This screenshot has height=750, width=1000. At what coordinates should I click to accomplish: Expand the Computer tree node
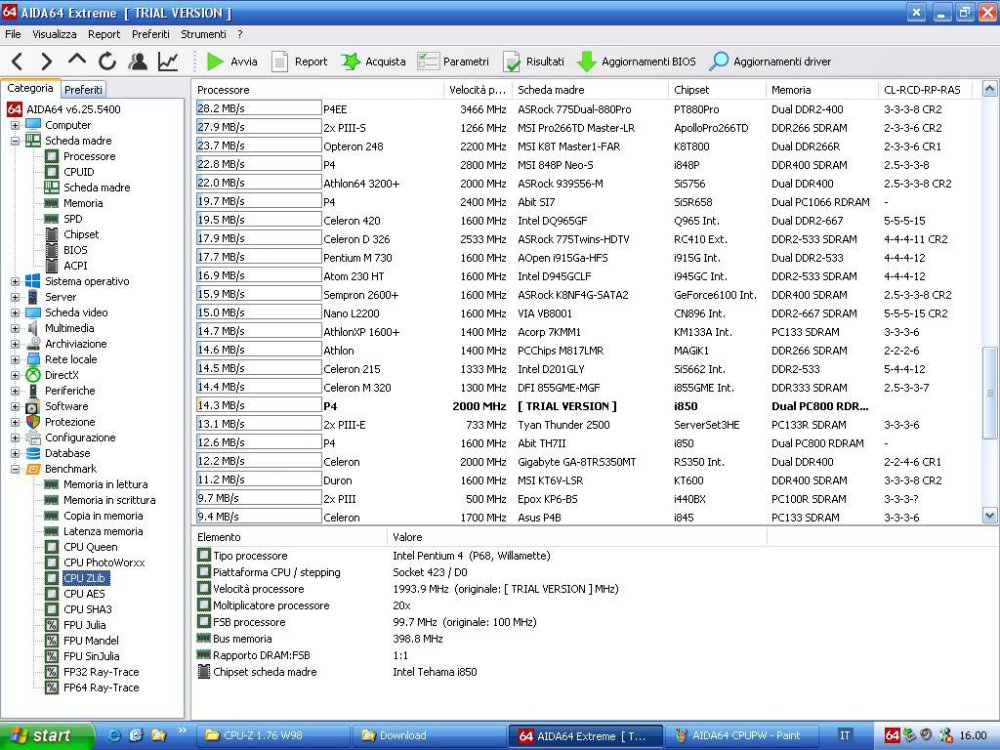(x=15, y=125)
